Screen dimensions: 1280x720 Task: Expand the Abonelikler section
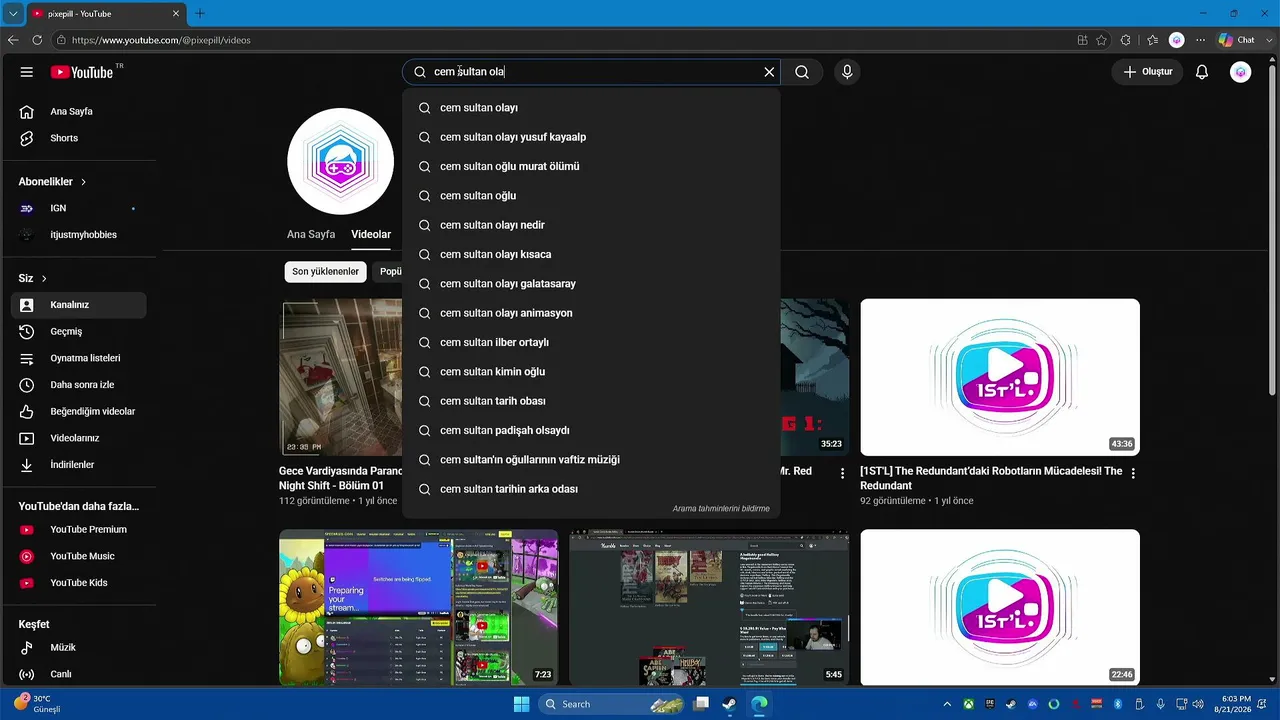(53, 182)
